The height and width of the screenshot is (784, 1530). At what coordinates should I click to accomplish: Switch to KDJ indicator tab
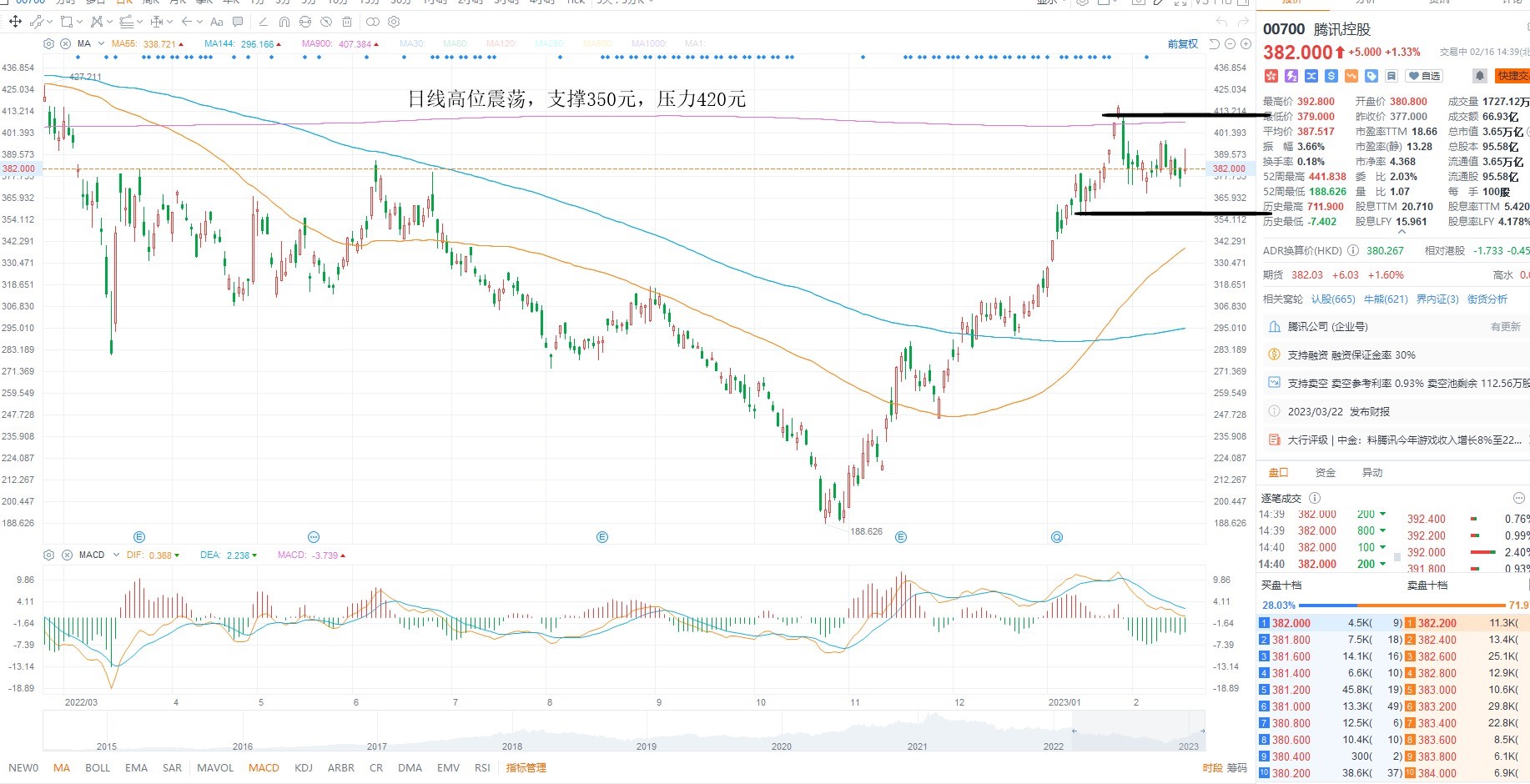(x=304, y=768)
